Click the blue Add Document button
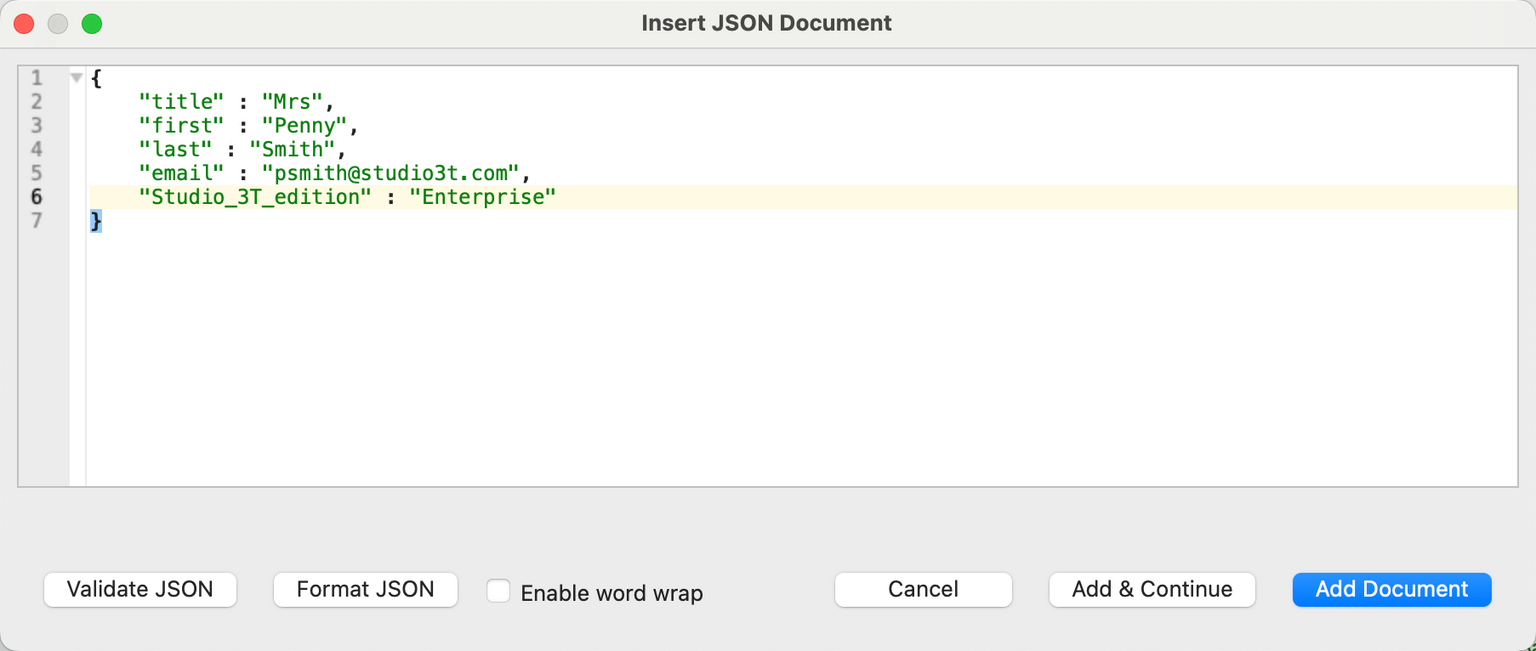1536x651 pixels. click(x=1391, y=590)
